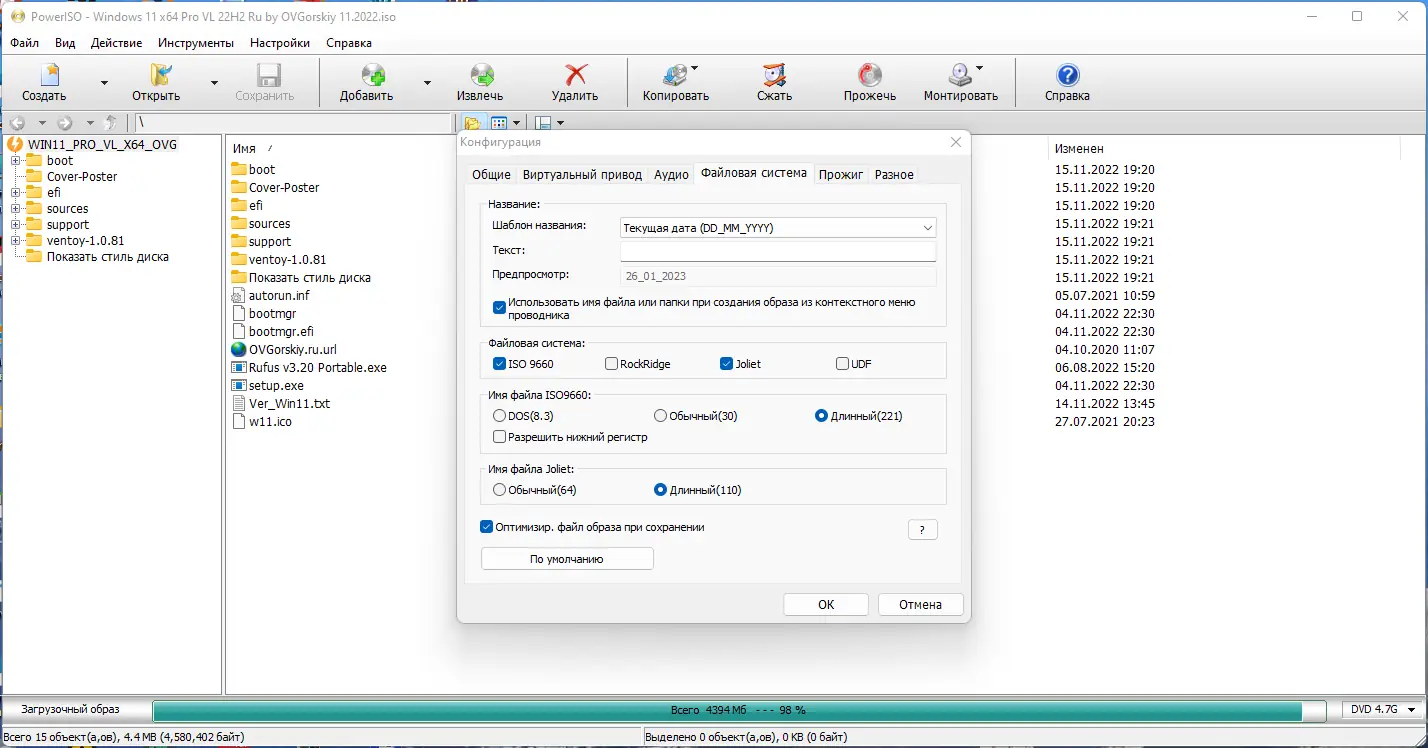This screenshot has width=1428, height=748.
Task: Click the Удалить (Delete) red X icon
Action: pos(576,75)
